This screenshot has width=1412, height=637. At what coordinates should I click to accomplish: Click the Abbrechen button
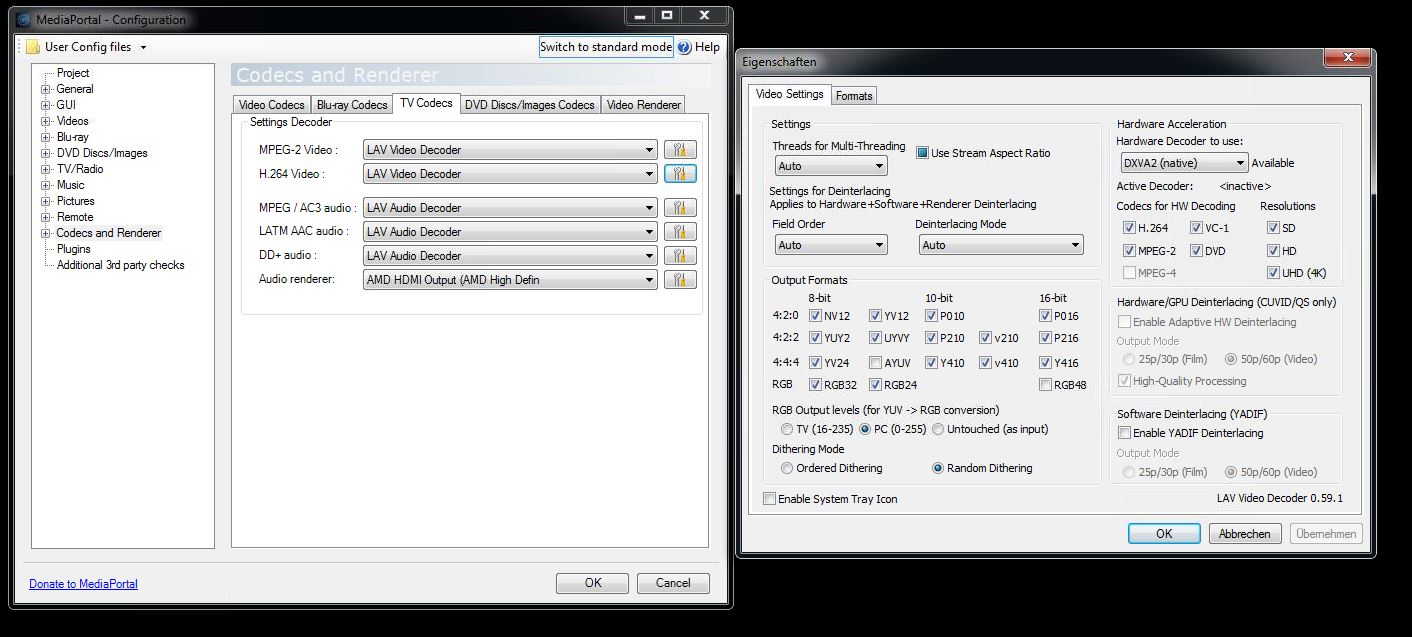click(1245, 534)
